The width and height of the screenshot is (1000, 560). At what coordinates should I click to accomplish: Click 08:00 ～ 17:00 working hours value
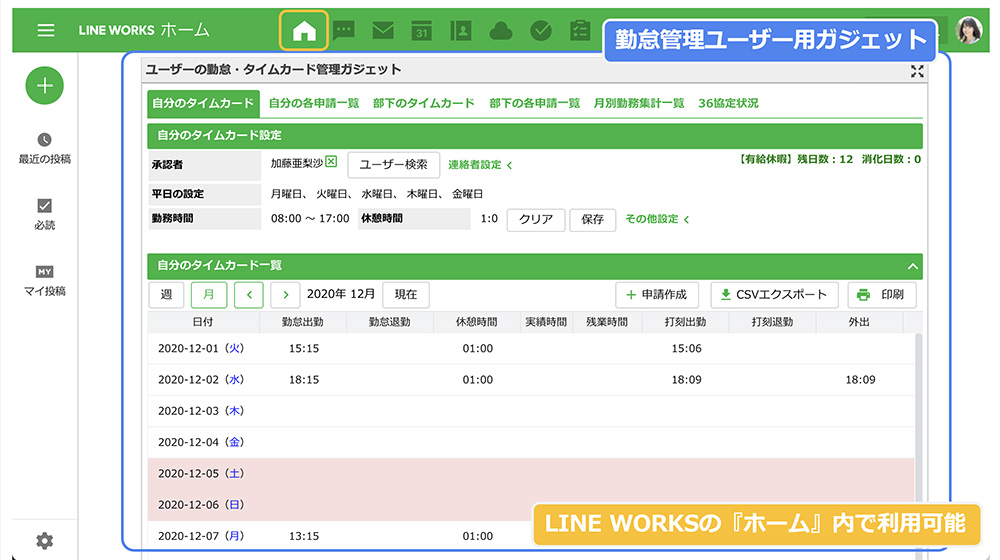[310, 218]
